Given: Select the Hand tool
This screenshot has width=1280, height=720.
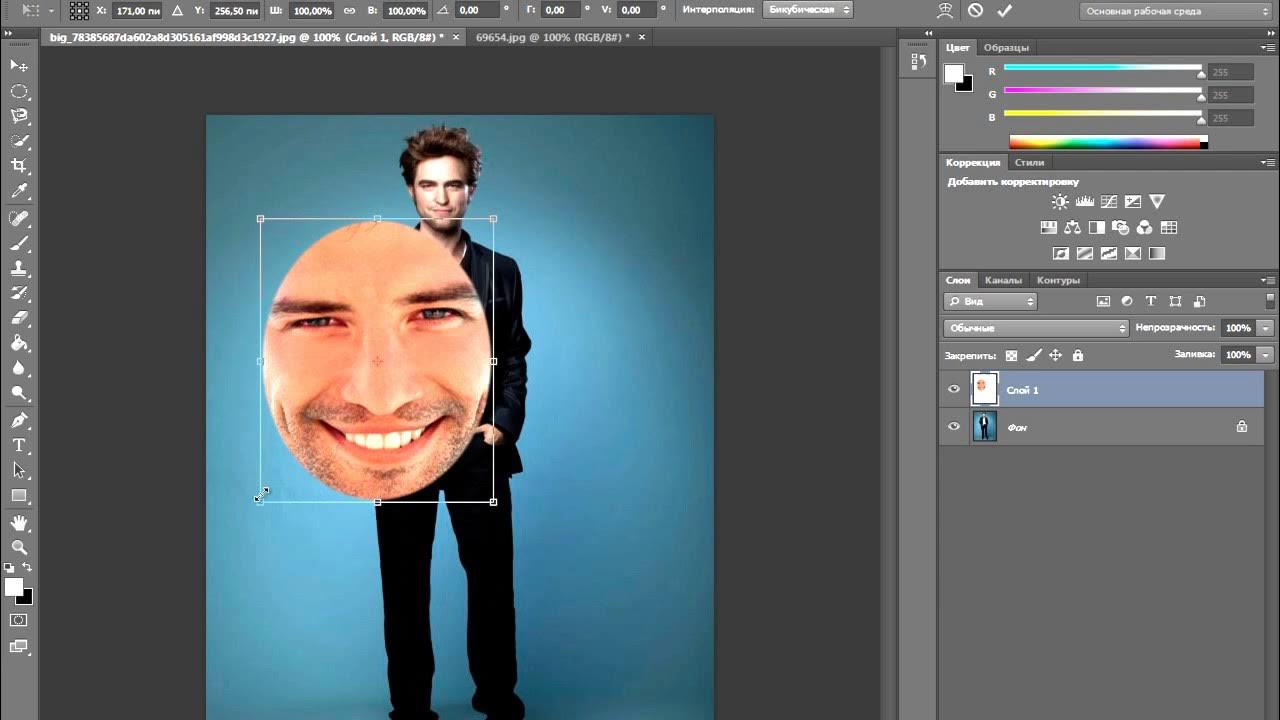Looking at the screenshot, I should (19, 523).
